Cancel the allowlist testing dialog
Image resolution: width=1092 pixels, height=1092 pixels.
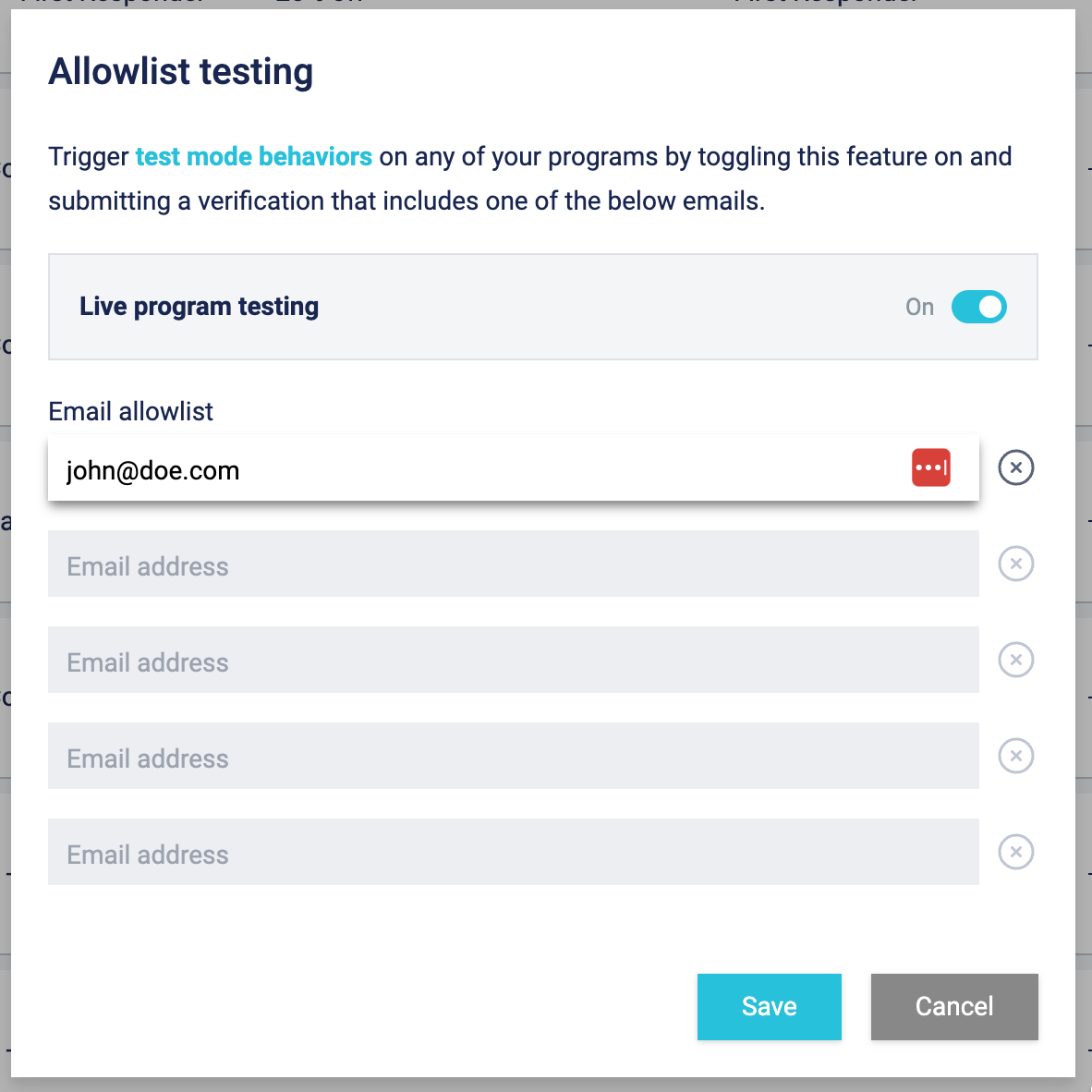(x=953, y=1006)
